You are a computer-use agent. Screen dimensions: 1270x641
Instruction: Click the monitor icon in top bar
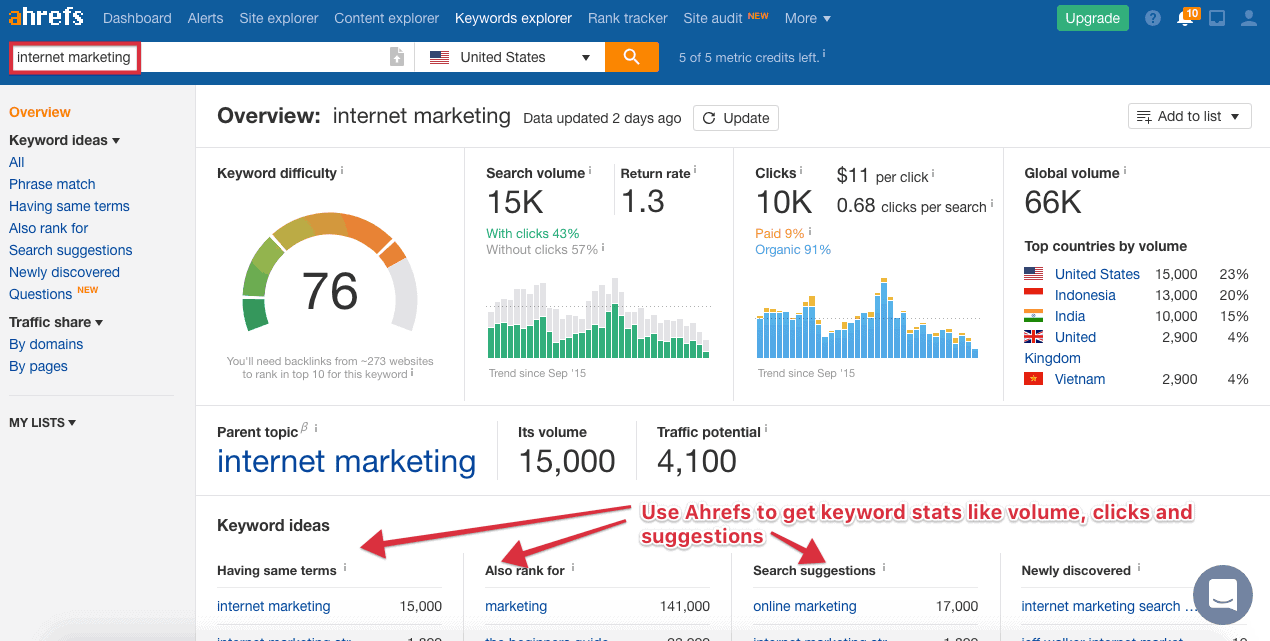click(1217, 18)
